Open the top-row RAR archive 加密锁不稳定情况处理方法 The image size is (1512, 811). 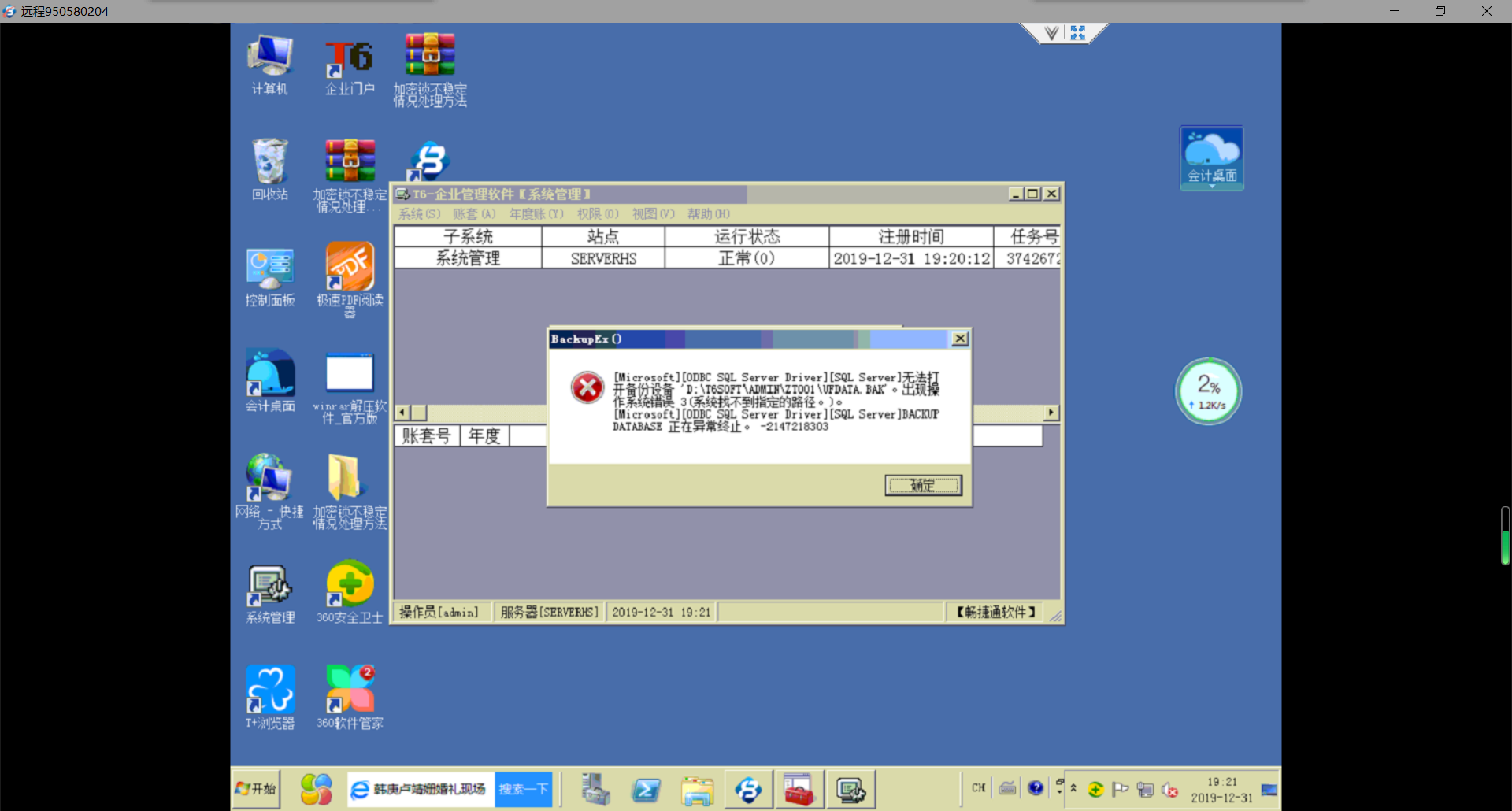point(430,69)
